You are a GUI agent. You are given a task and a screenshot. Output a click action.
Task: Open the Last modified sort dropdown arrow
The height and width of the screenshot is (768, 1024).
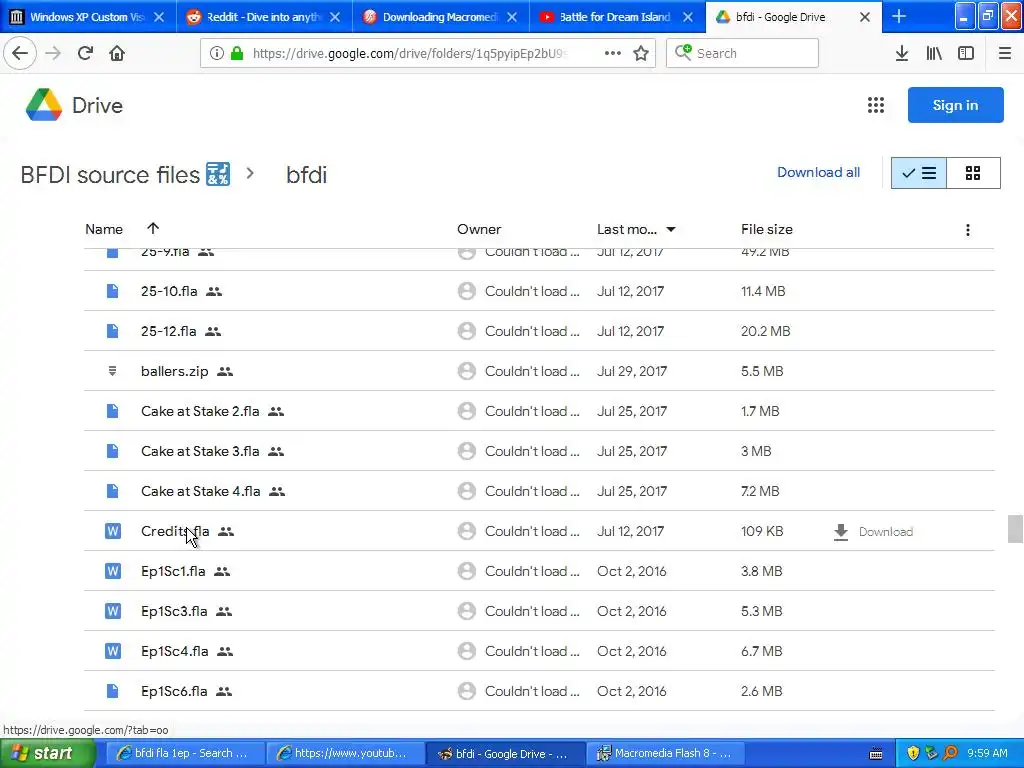(671, 229)
